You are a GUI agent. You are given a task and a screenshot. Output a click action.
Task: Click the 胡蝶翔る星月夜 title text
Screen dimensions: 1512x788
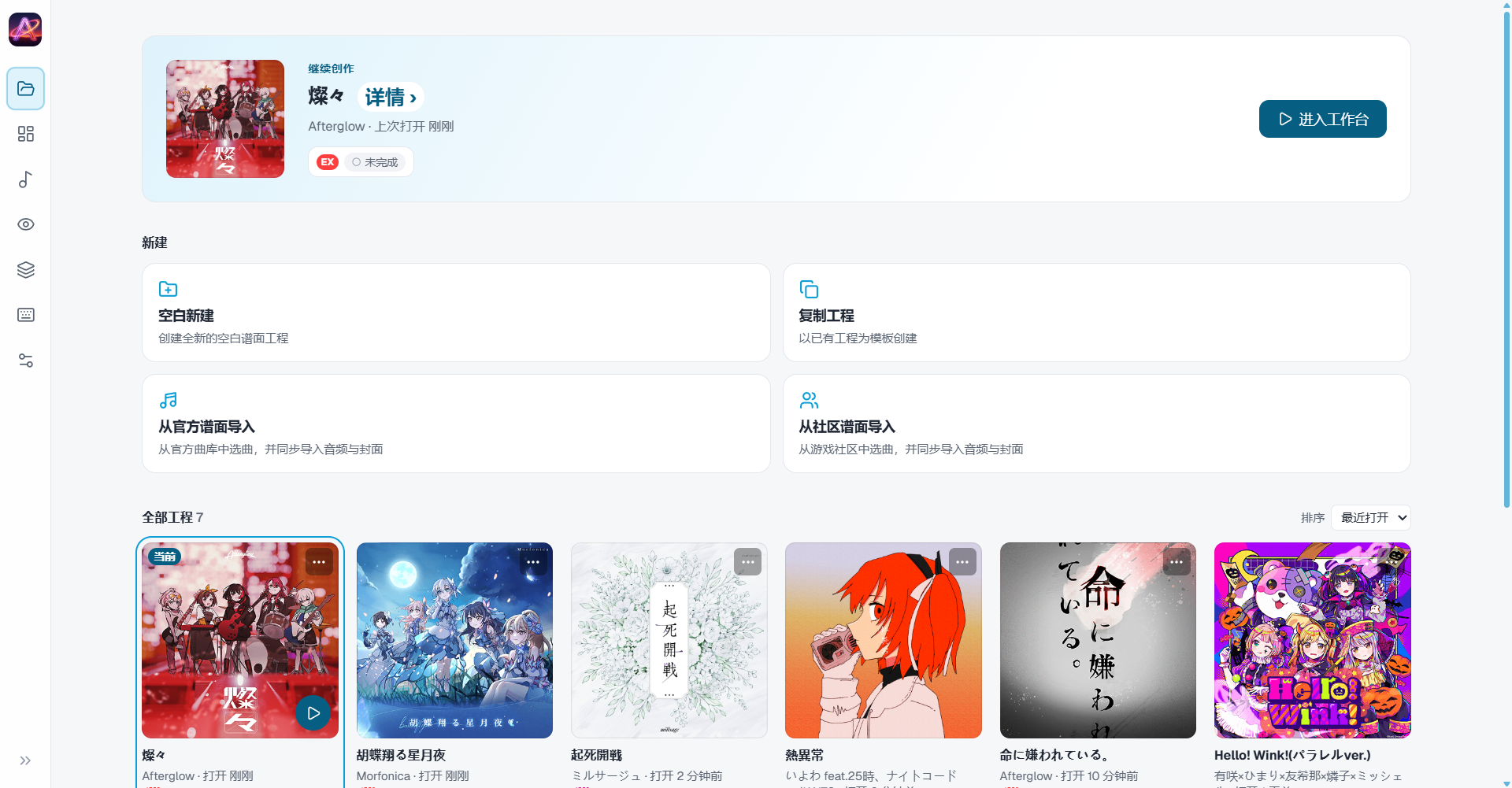[401, 755]
